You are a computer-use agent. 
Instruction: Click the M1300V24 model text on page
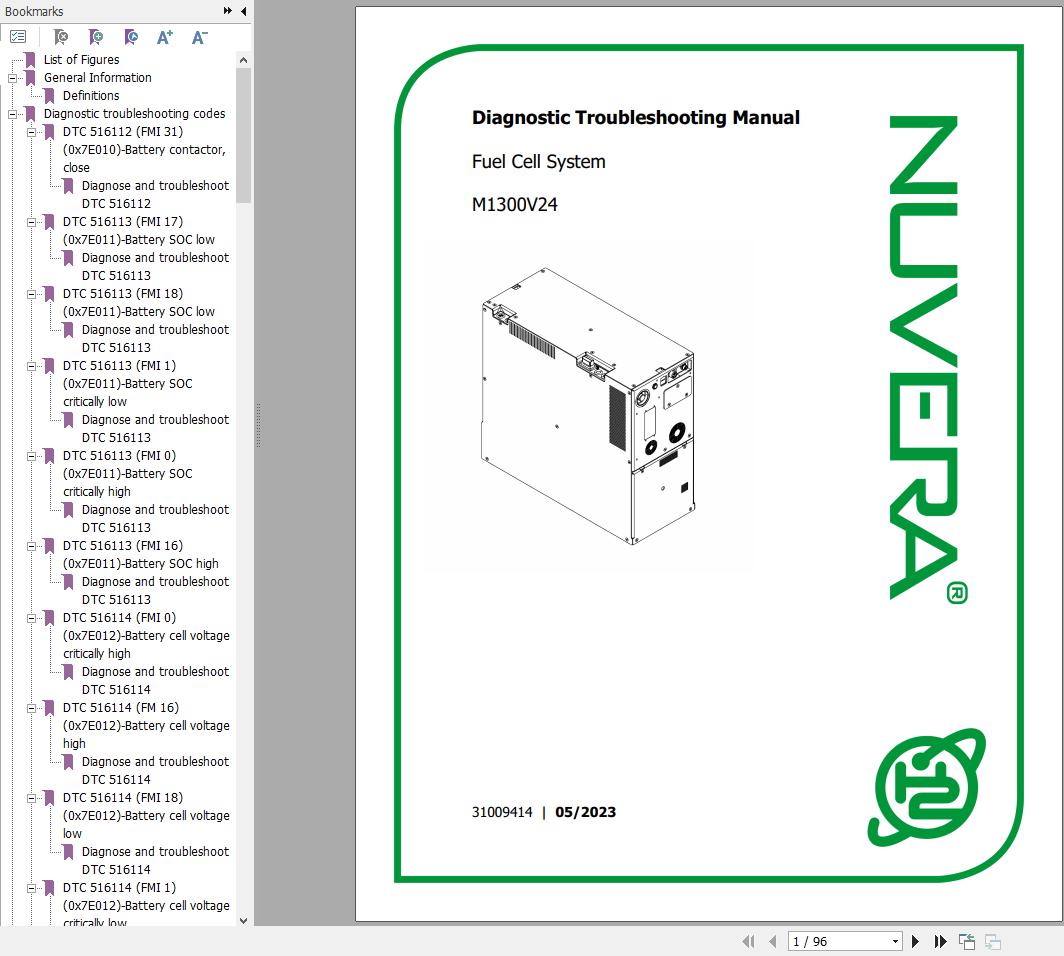pyautogui.click(x=514, y=204)
